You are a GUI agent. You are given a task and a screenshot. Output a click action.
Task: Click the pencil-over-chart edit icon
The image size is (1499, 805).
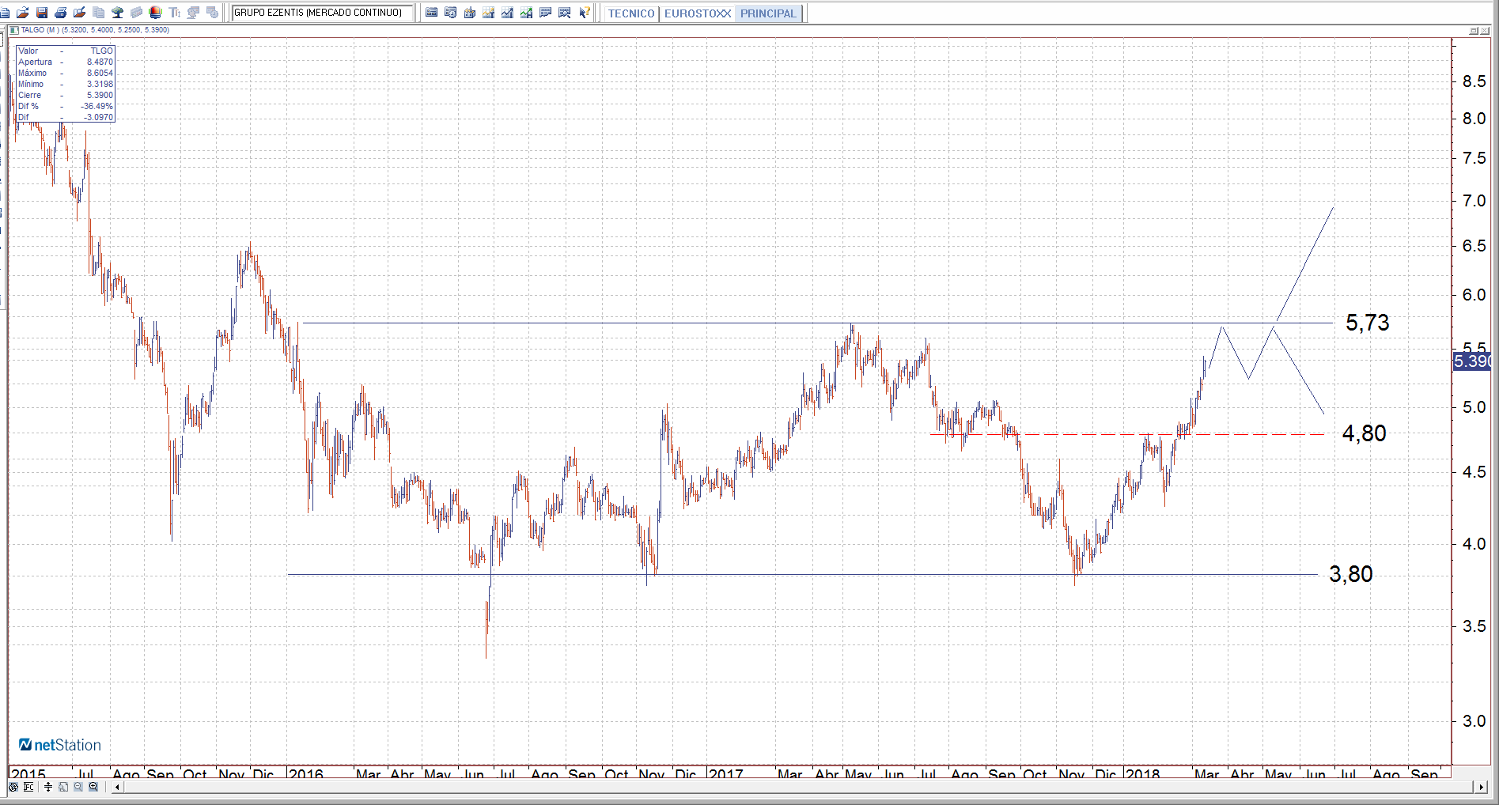point(79,13)
